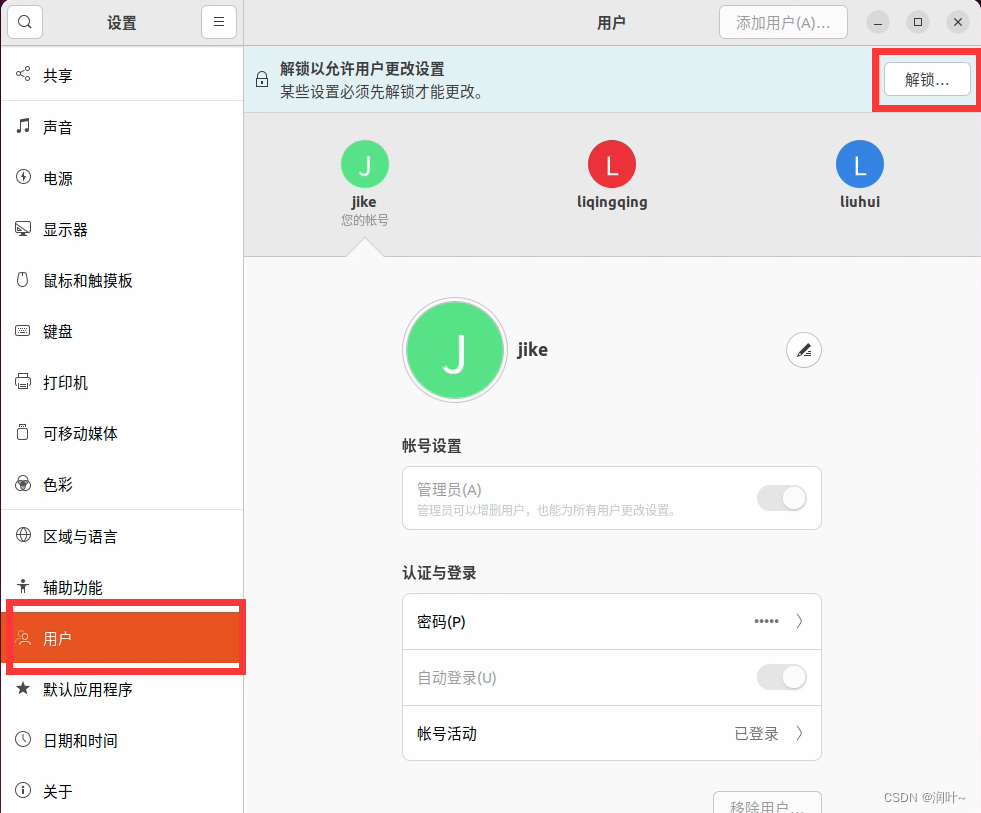Toggle the 自动登录(U) auto login switch

click(781, 677)
